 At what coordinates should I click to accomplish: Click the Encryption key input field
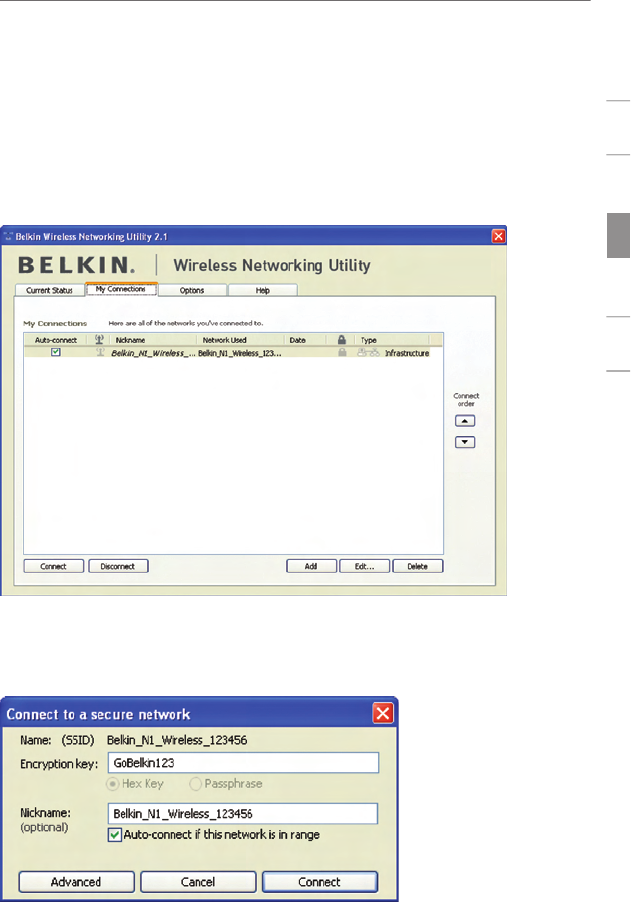pos(243,763)
